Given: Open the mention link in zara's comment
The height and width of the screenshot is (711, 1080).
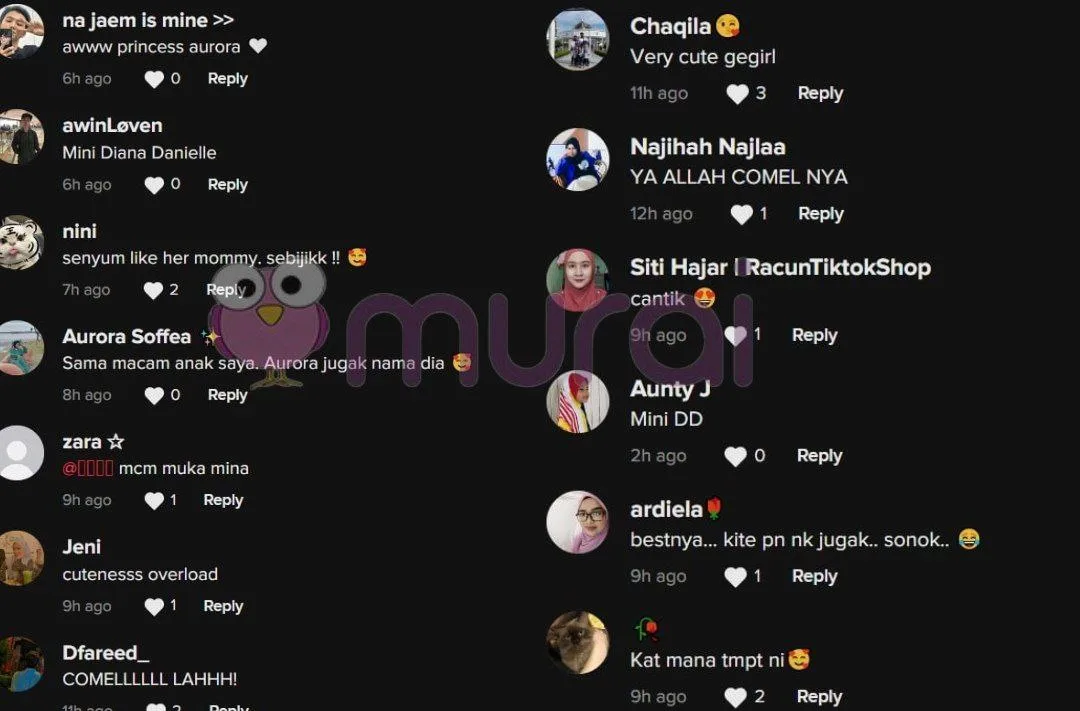Looking at the screenshot, I should pos(87,468).
